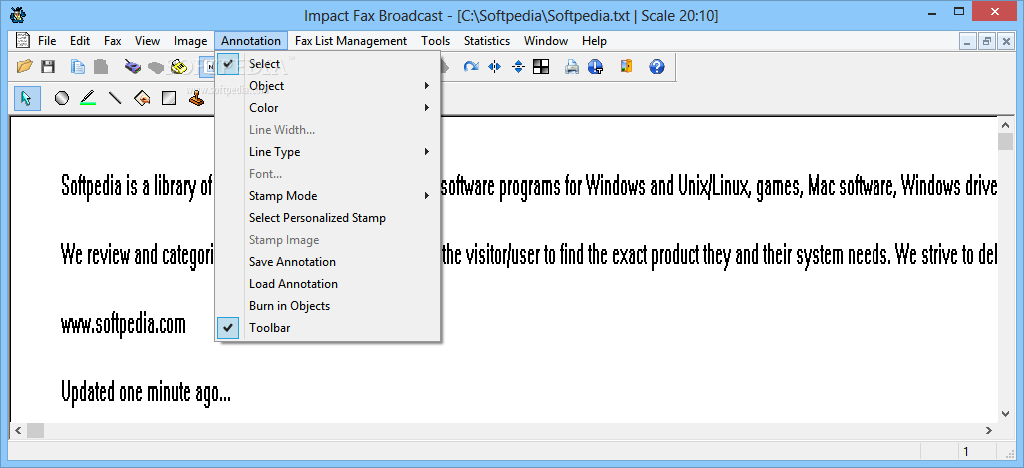Screen dimensions: 1024x468
Task: Pick the green highlighter pen tool
Action: point(88,98)
